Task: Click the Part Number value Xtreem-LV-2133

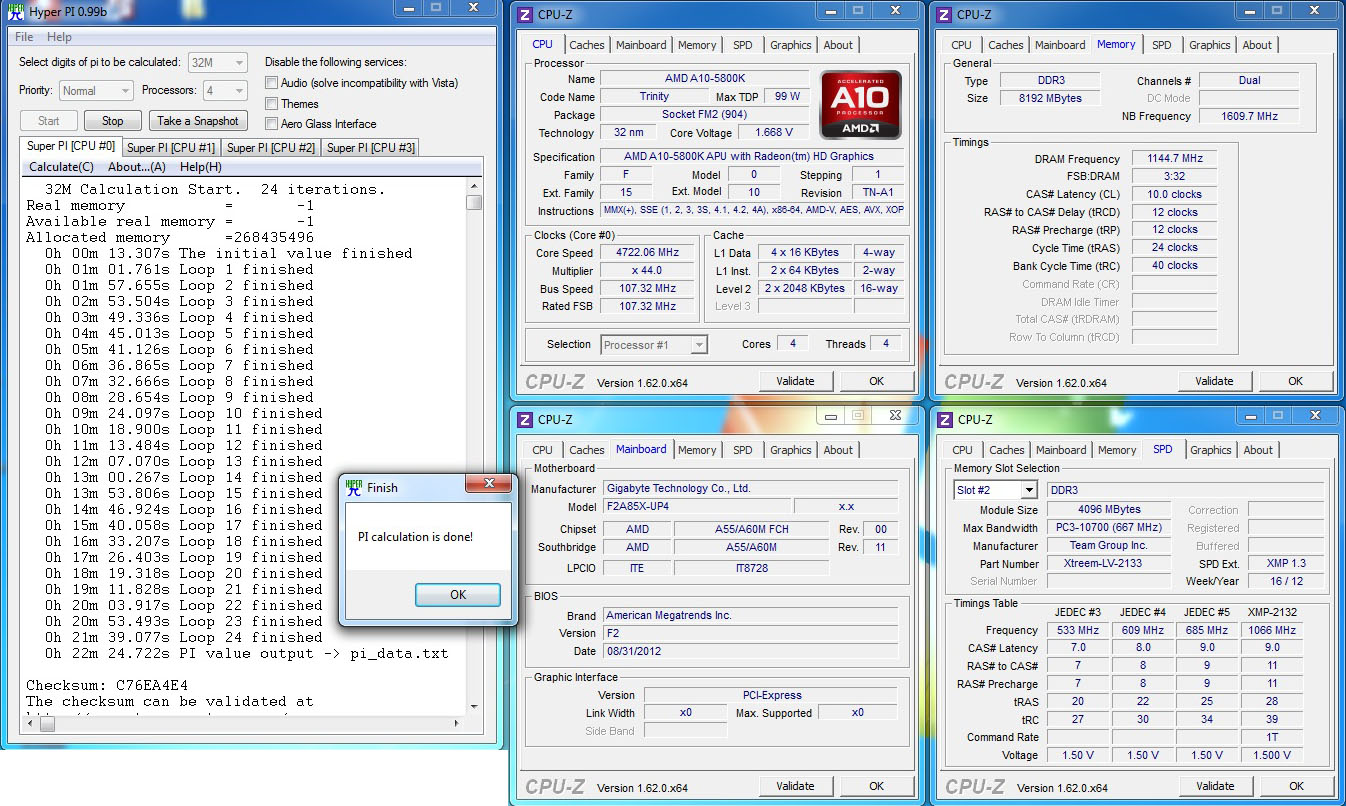Action: pos(1110,564)
